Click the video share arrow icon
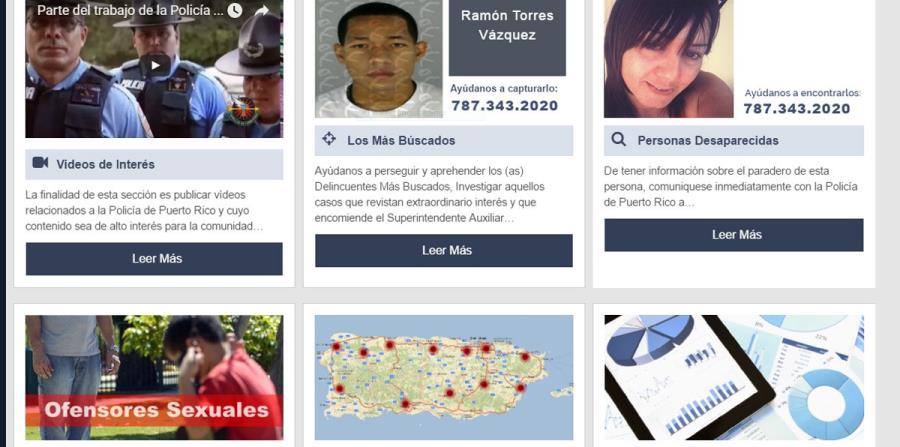The height and width of the screenshot is (447, 900). point(262,10)
